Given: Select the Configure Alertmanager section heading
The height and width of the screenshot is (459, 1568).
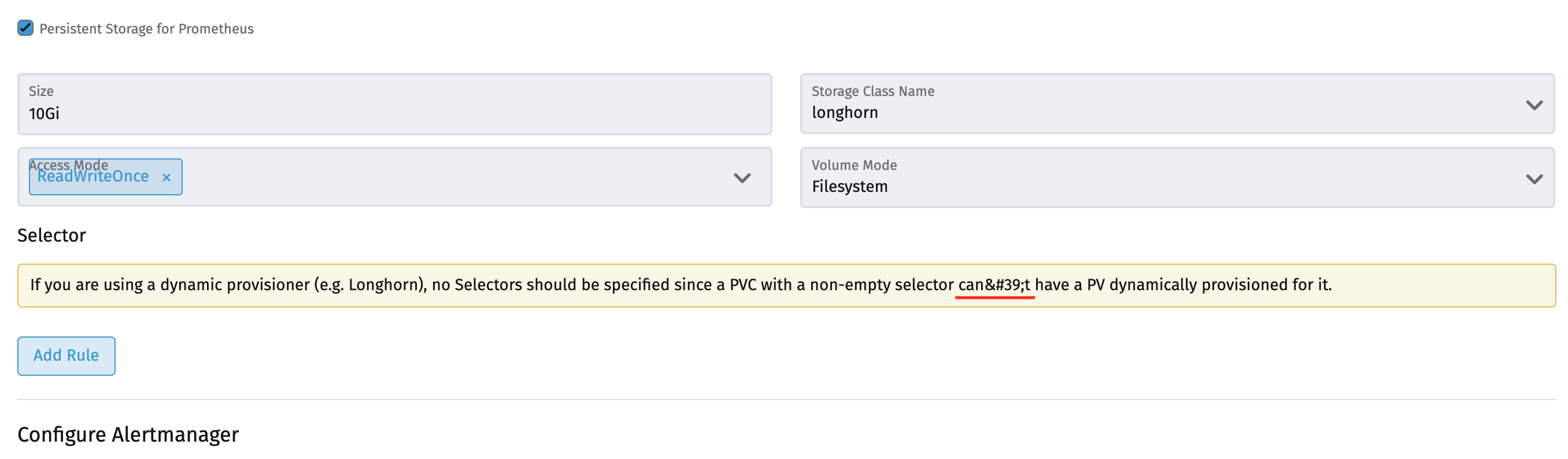Looking at the screenshot, I should click(x=128, y=434).
